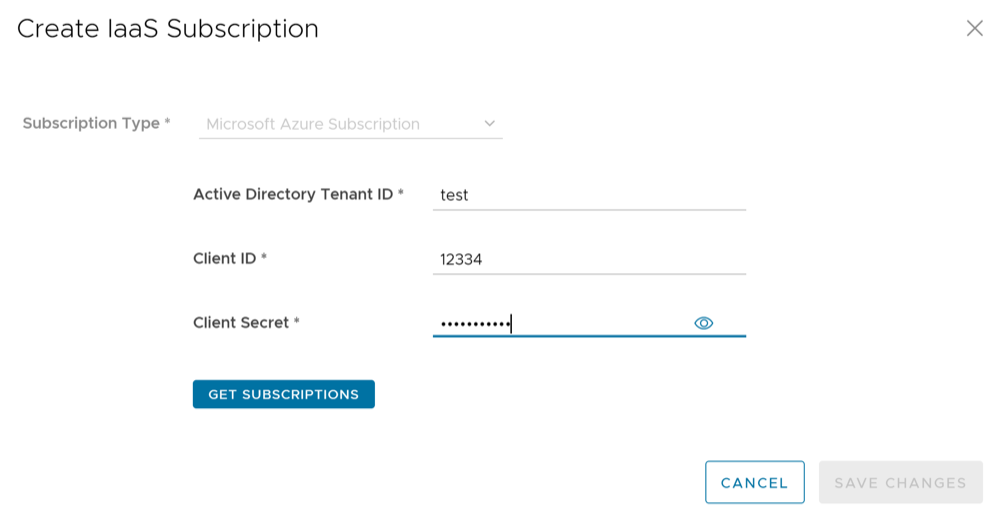Click the Create IaaS Subscription title
Screen dimensions: 999x516
pos(168,29)
